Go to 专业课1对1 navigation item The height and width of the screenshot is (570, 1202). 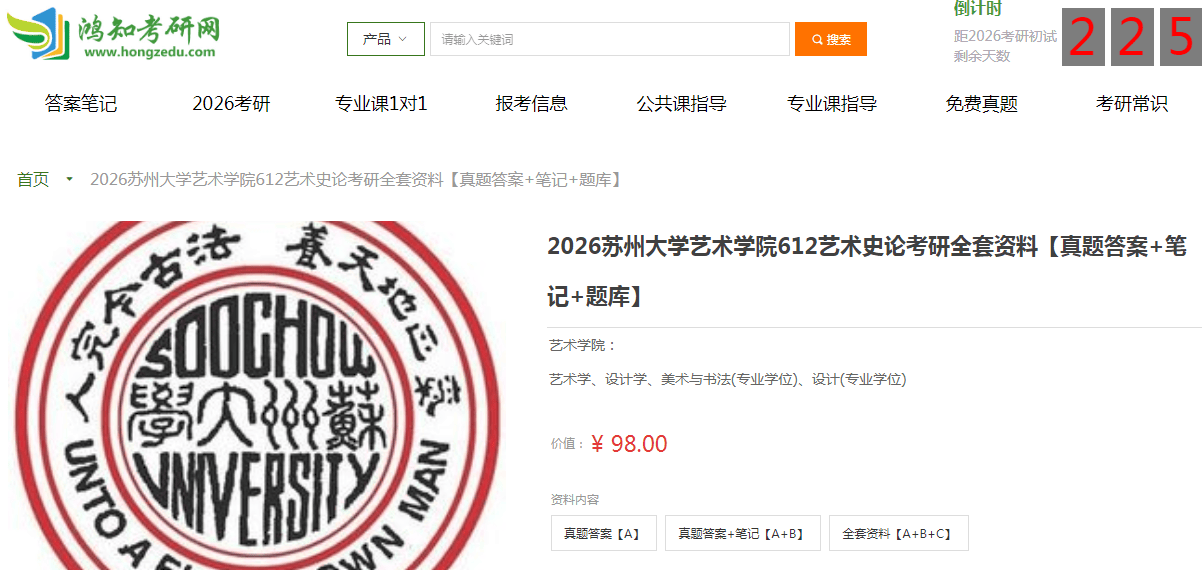(381, 103)
